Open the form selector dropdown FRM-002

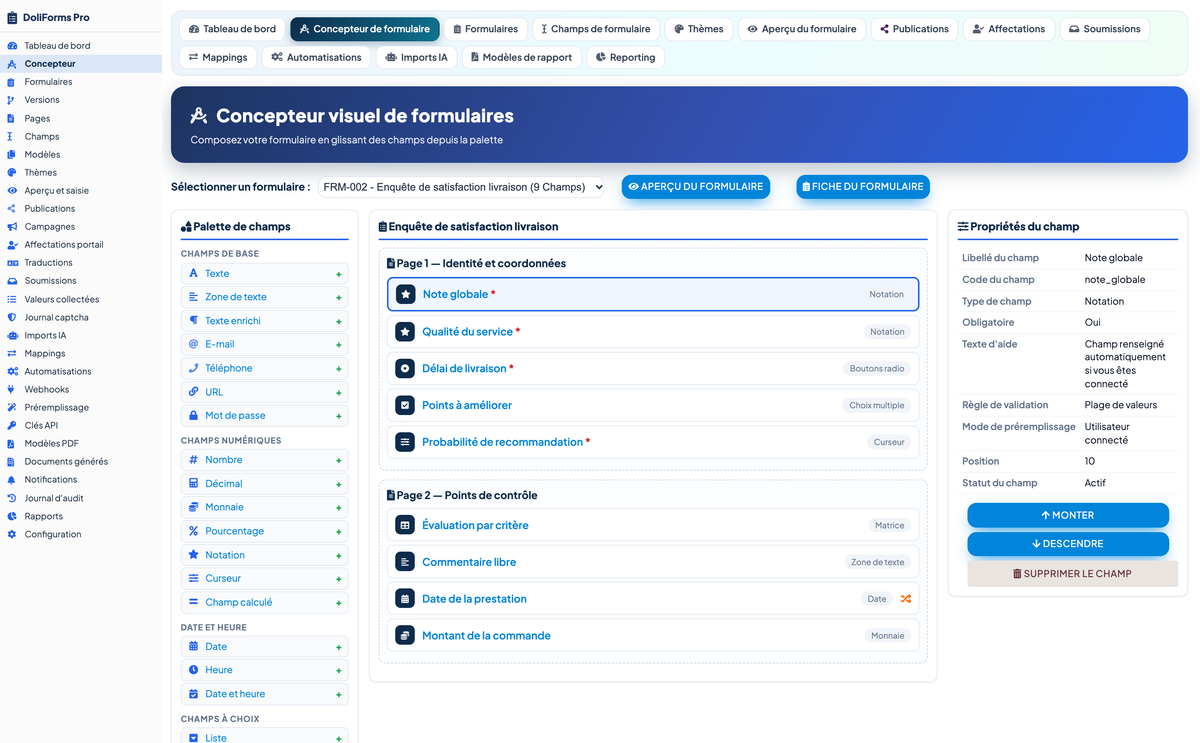point(462,187)
